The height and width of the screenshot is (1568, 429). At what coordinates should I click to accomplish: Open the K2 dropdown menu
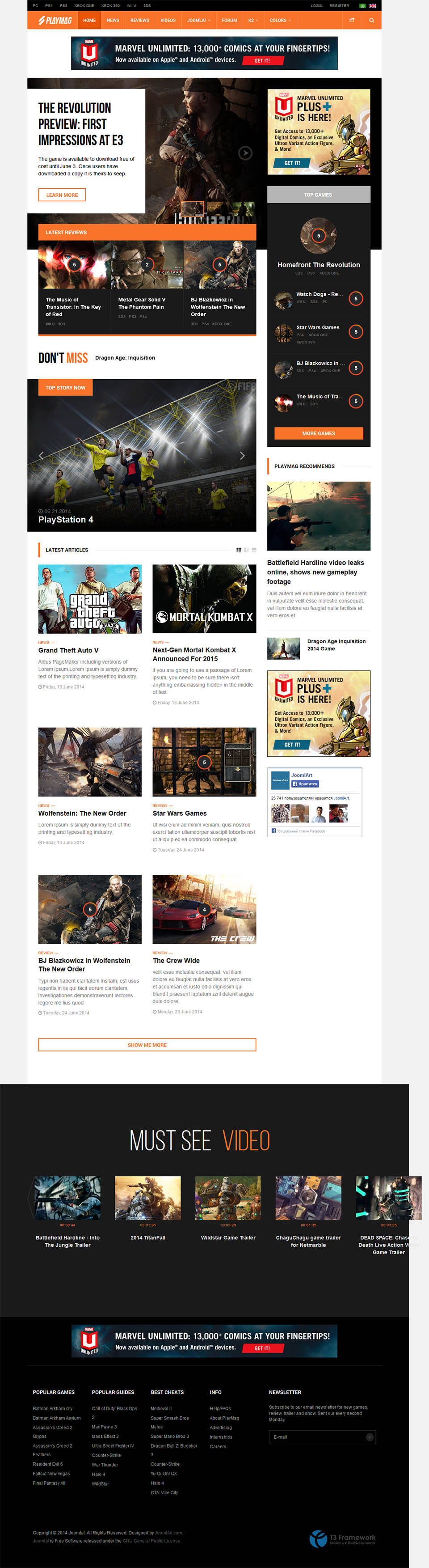point(252,20)
